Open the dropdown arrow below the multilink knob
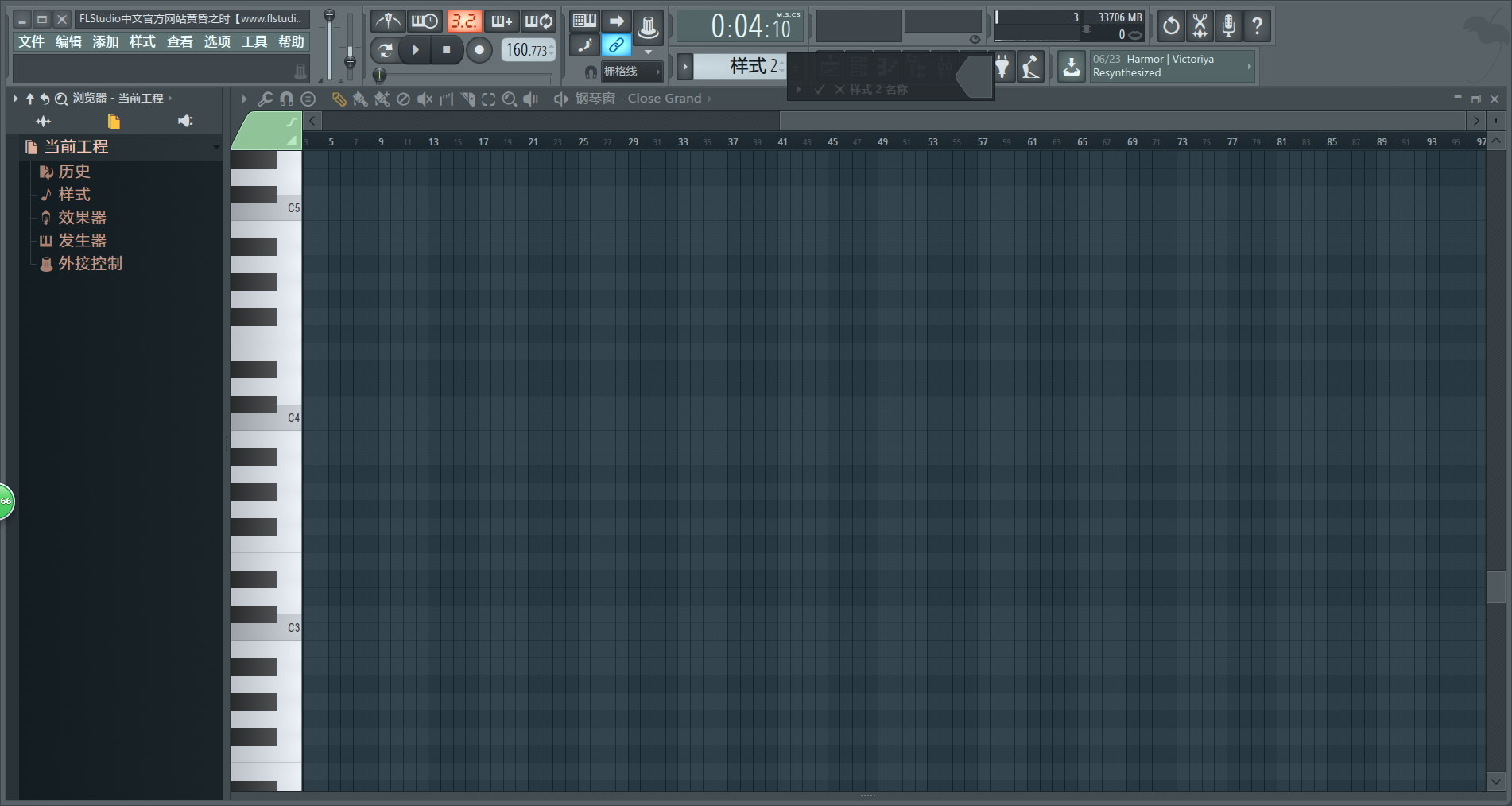 648,52
